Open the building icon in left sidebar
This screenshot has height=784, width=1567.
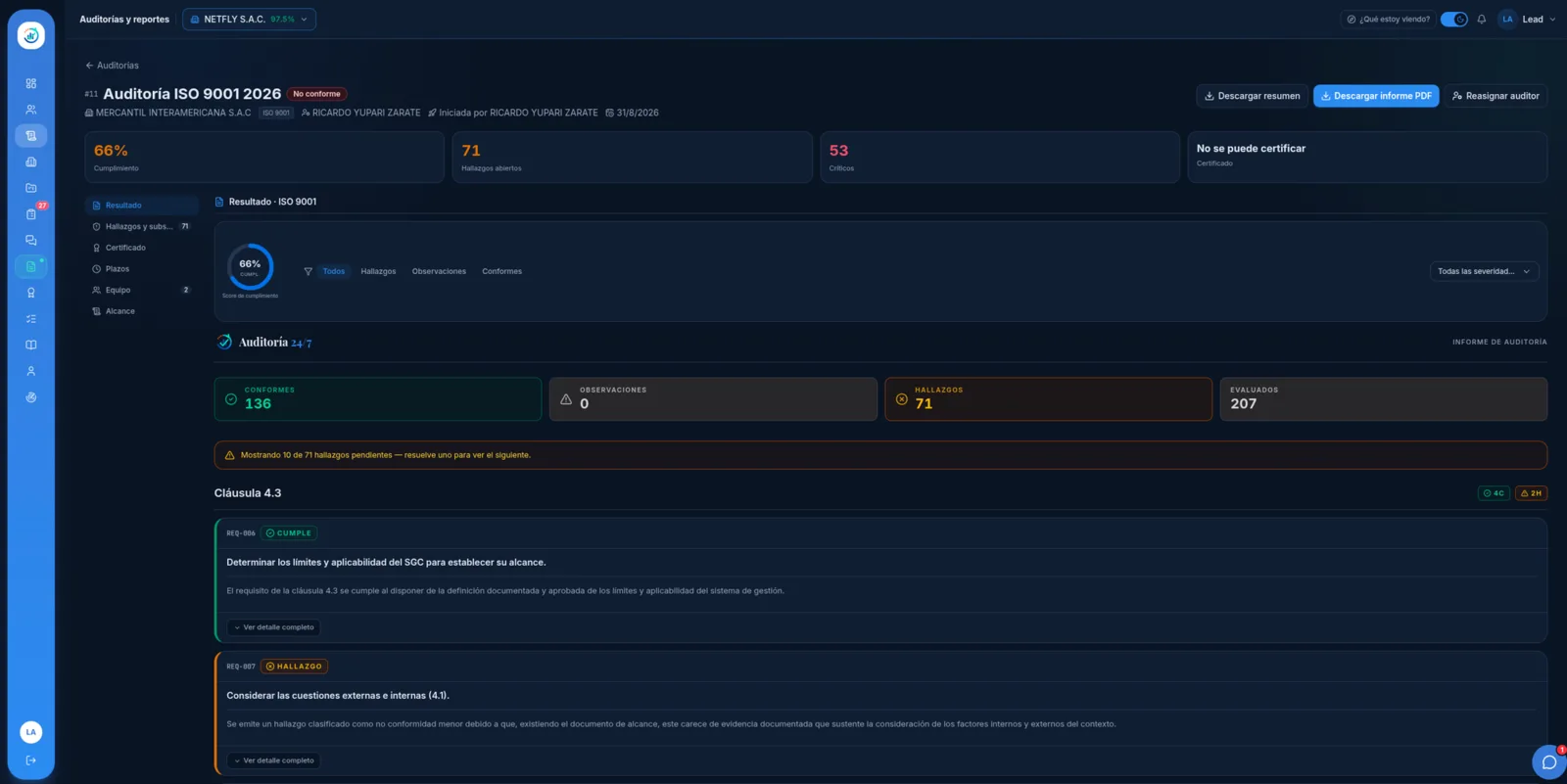tap(31, 161)
